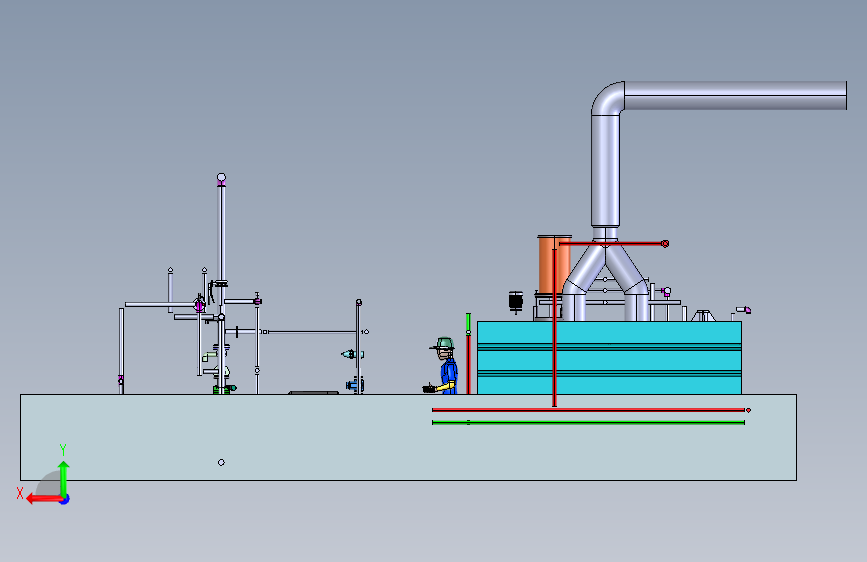Select the curved elbow of the exhaust duct
The width and height of the screenshot is (867, 562).
coord(606,97)
